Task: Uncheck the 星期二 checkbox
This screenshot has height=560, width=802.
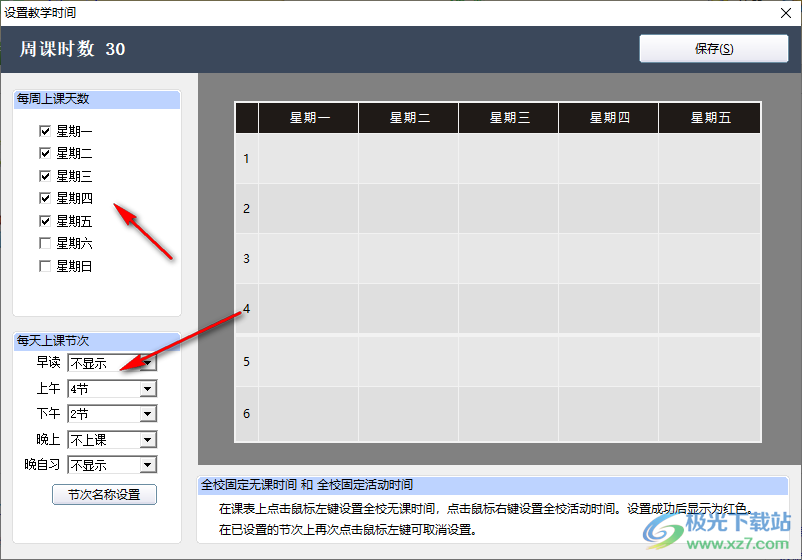Action: point(45,153)
